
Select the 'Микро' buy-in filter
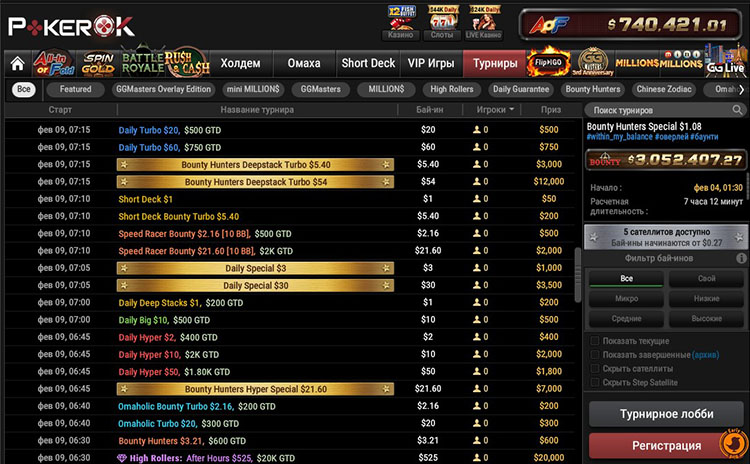pos(626,298)
